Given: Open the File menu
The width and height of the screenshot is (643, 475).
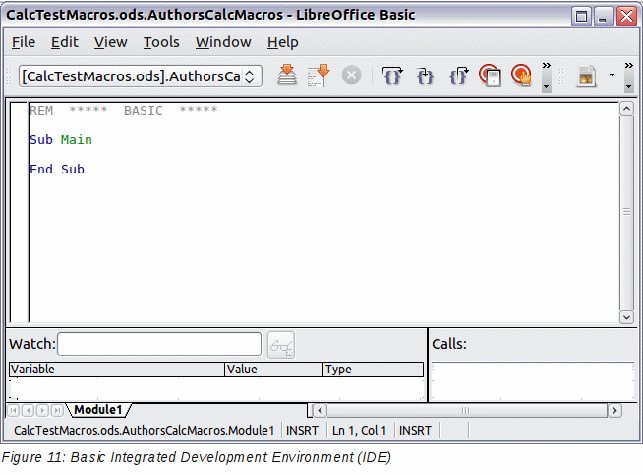Looking at the screenshot, I should (23, 42).
